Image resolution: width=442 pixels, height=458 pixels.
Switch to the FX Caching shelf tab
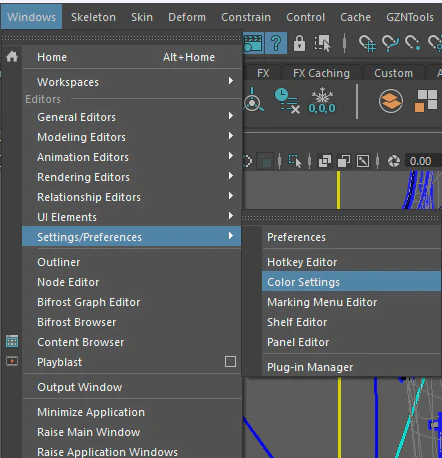[321, 73]
